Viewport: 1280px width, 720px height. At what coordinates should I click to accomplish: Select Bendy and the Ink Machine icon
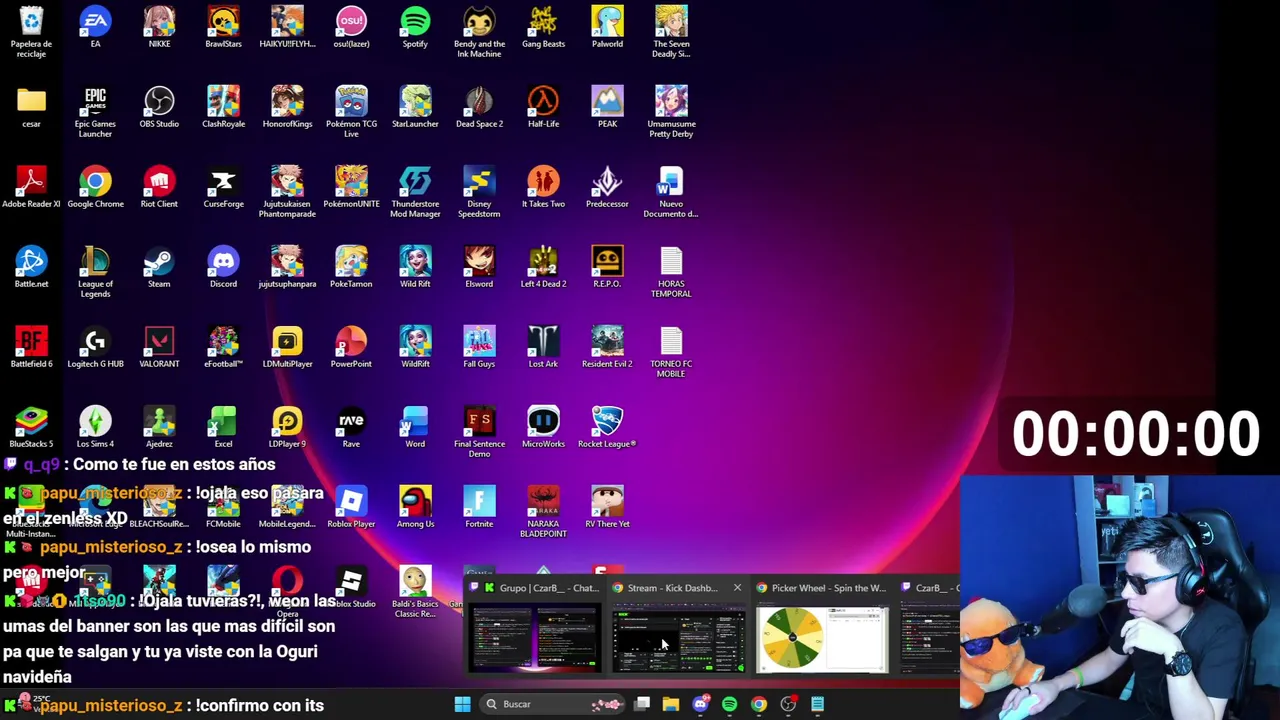pyautogui.click(x=479, y=31)
